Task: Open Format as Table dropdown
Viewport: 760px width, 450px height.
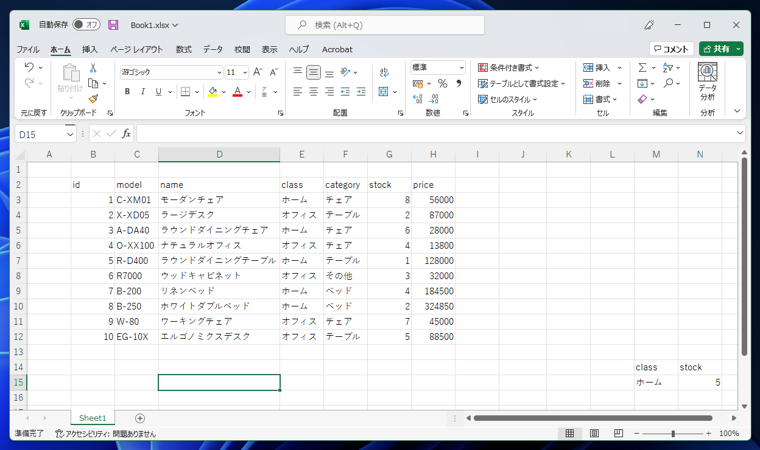Action: pyautogui.click(x=522, y=83)
